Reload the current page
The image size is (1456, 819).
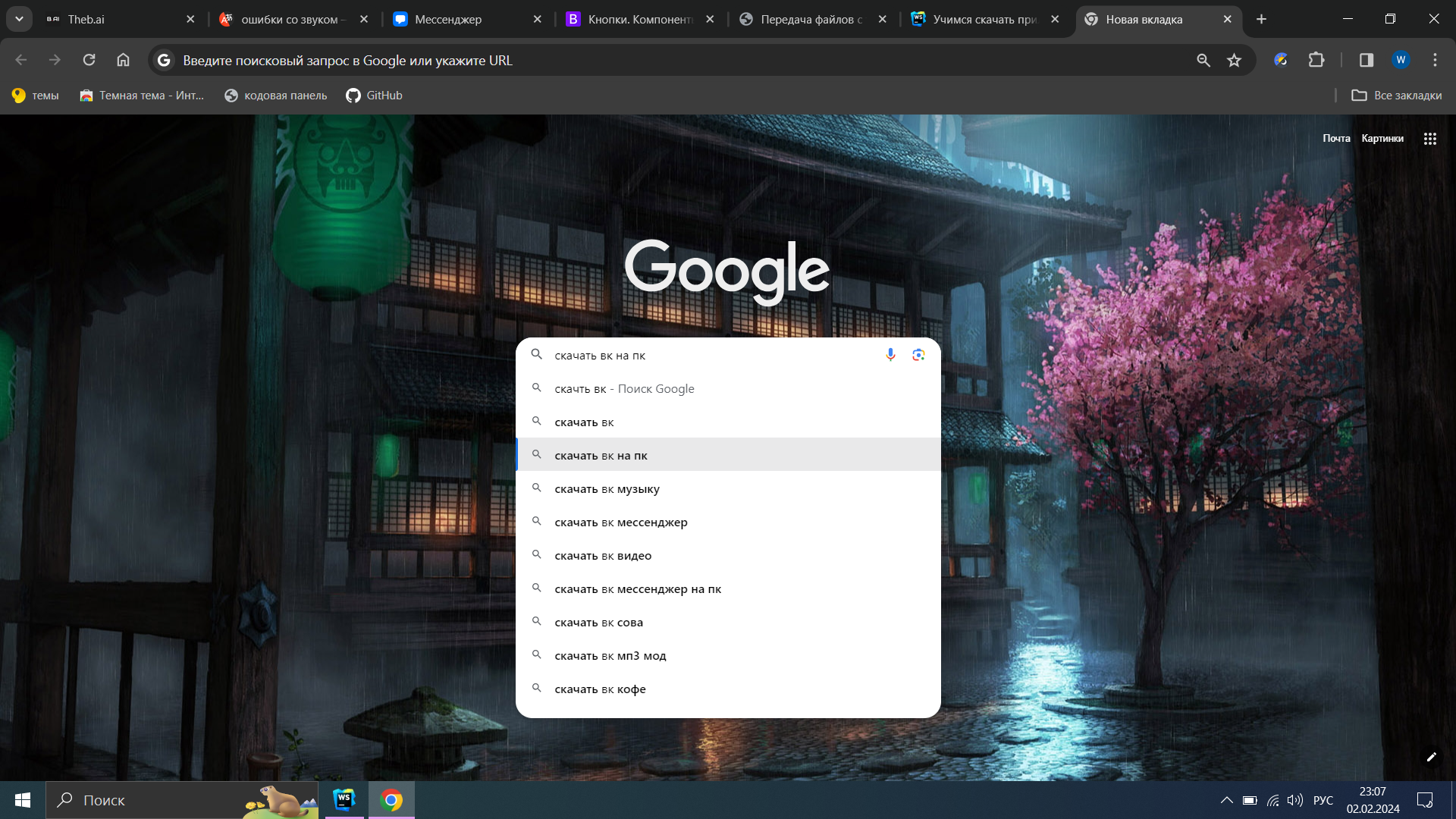tap(89, 60)
